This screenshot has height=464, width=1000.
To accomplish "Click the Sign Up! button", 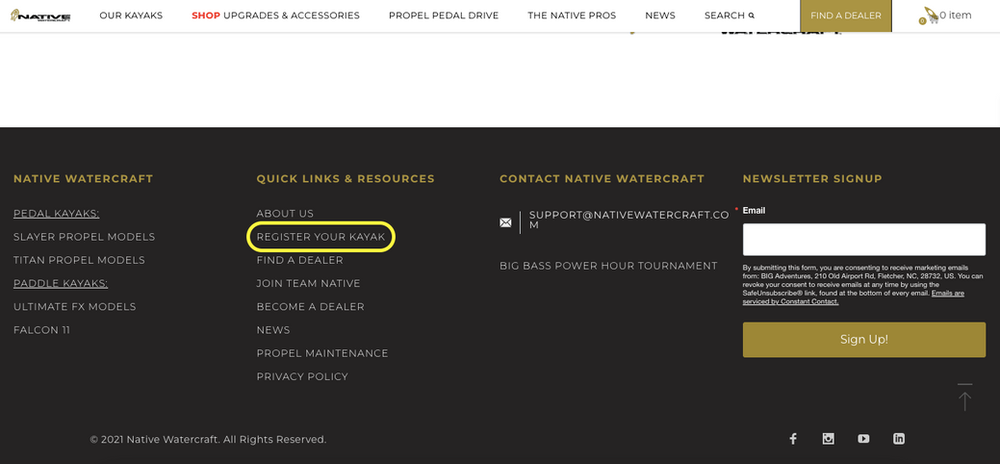I will click(x=864, y=340).
